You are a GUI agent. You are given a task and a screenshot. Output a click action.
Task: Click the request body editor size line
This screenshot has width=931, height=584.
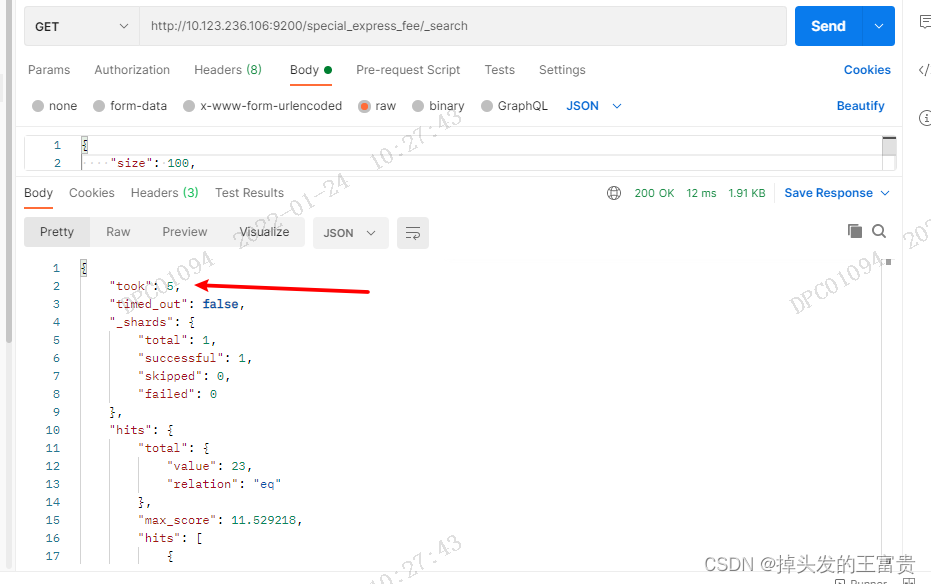[x=153, y=163]
